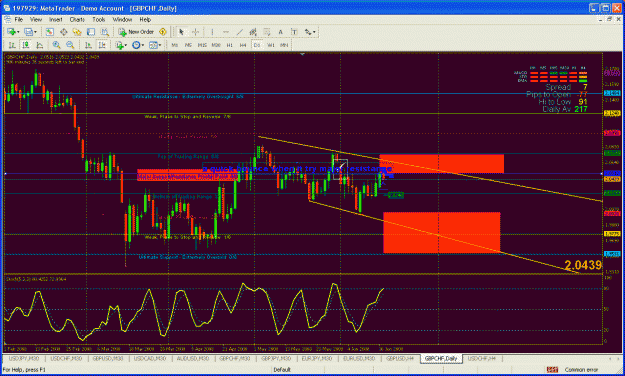Select the Crosshair tool
This screenshot has height=376, width=625.
195,32
